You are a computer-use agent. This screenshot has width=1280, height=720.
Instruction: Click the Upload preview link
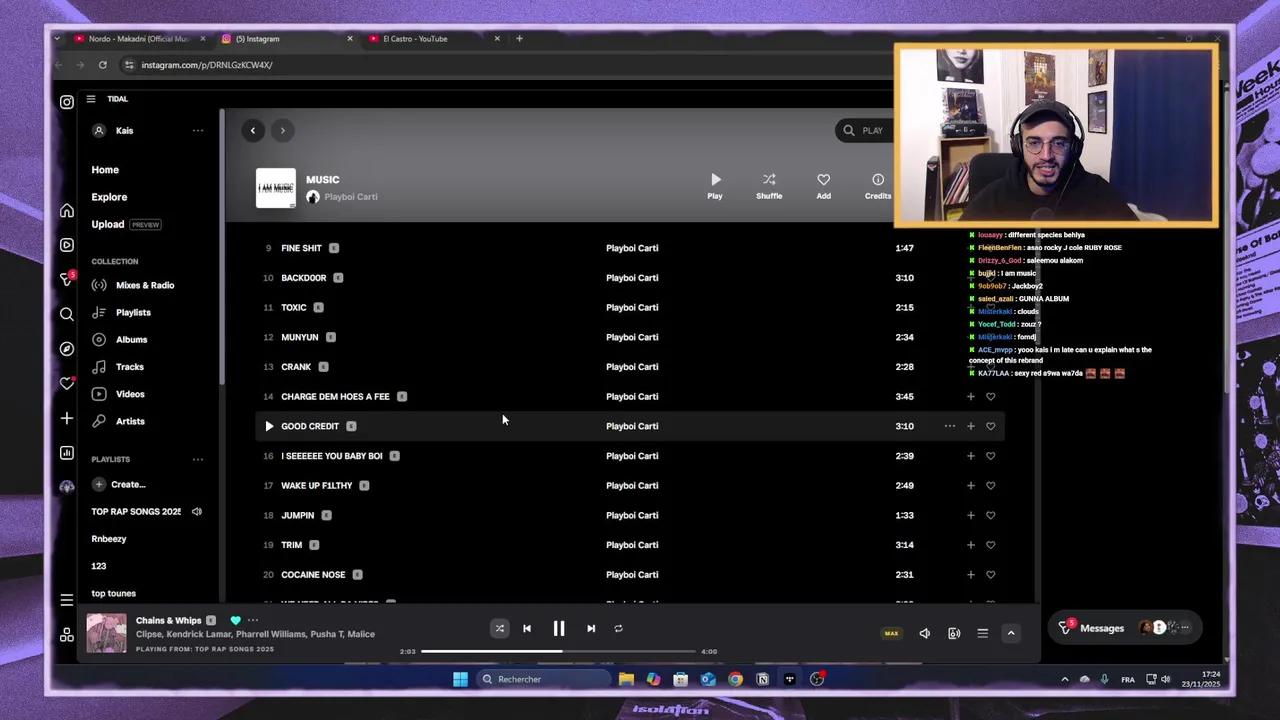125,225
